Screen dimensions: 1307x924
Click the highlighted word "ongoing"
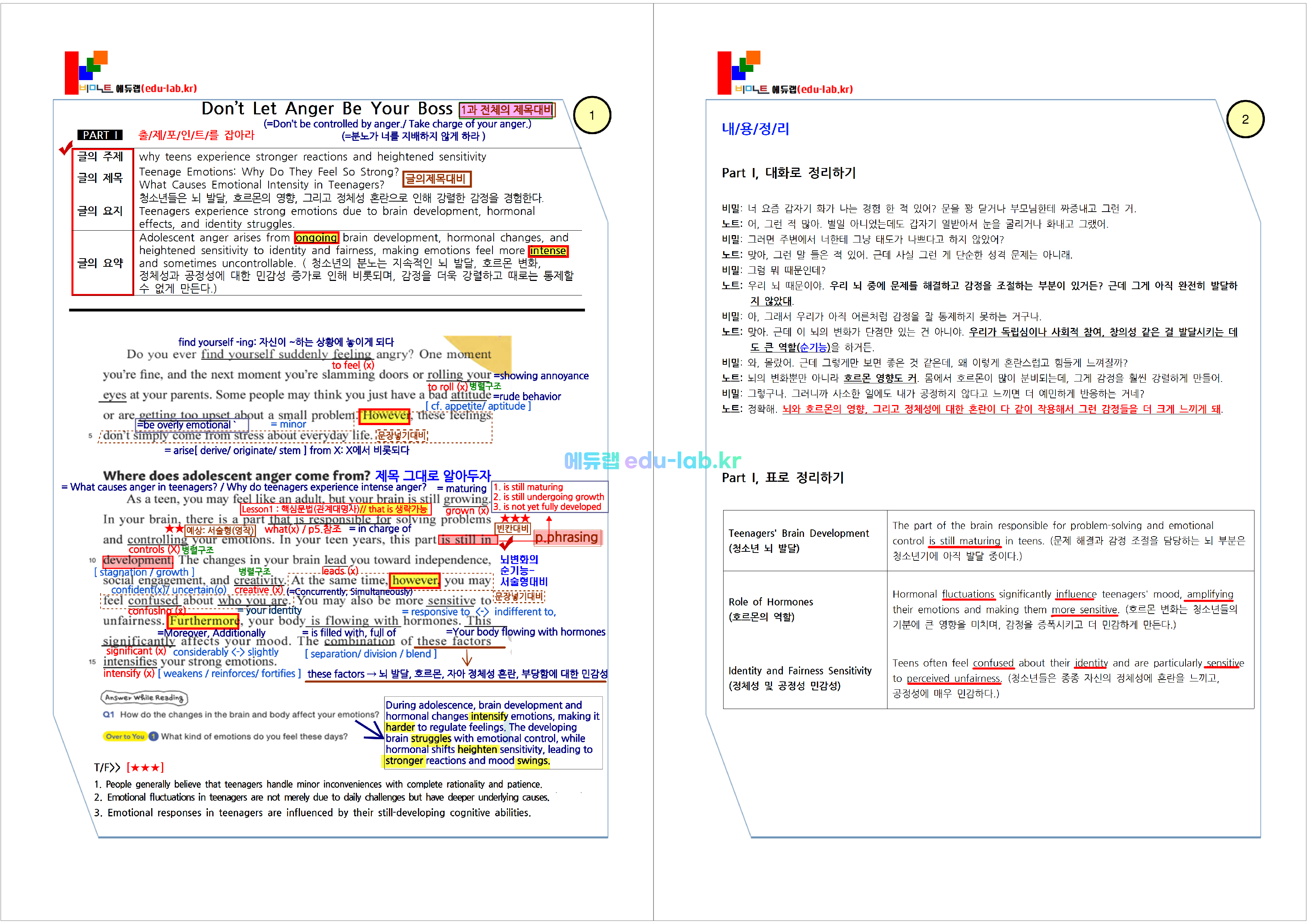pyautogui.click(x=316, y=237)
